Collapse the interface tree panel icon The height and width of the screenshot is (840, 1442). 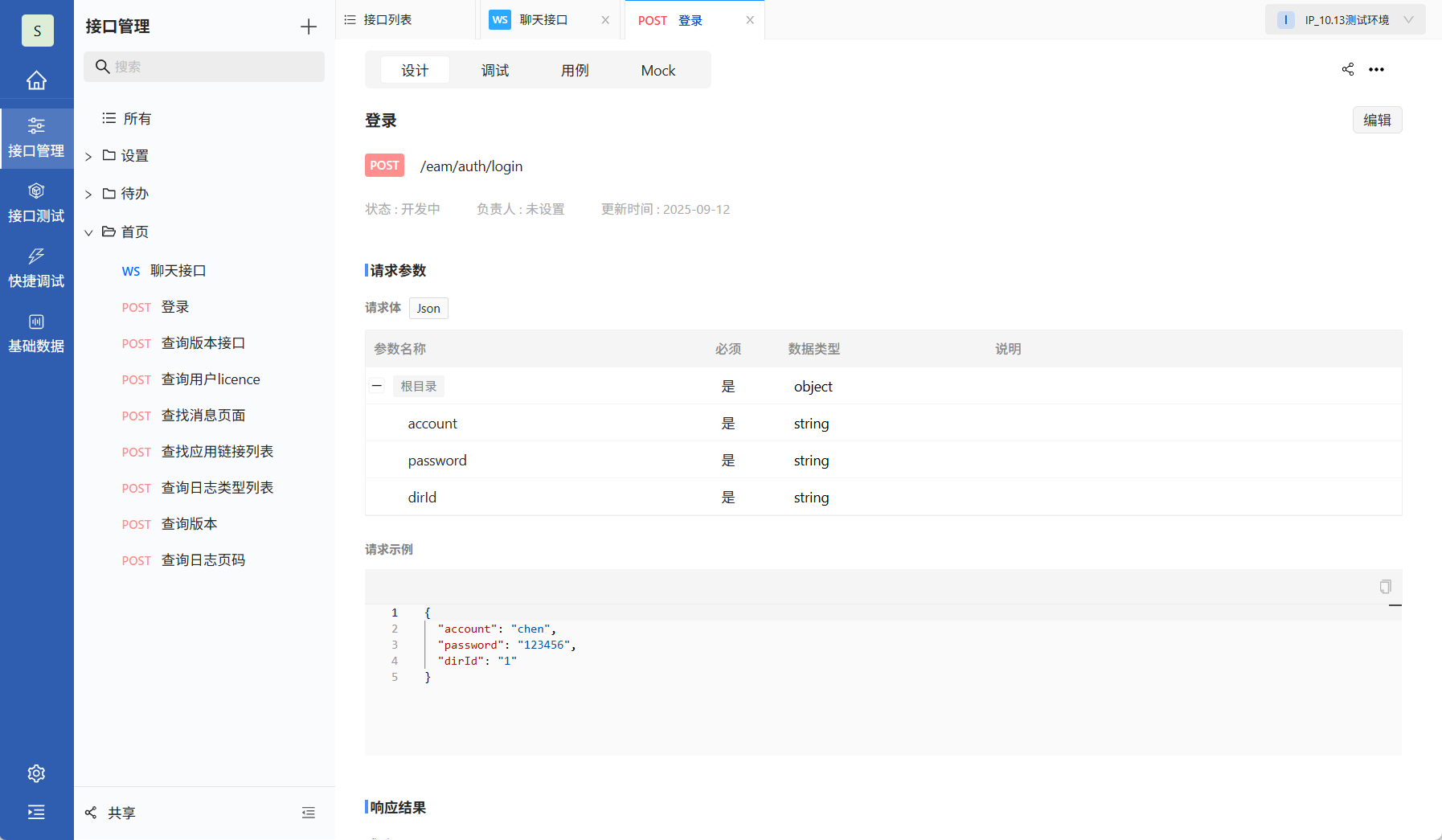coord(309,813)
